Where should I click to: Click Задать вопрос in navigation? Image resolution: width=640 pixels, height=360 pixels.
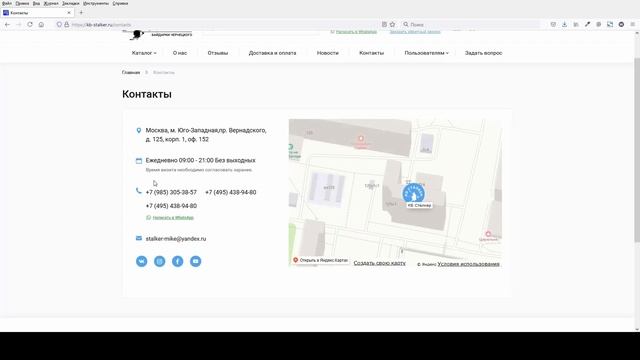[484, 53]
